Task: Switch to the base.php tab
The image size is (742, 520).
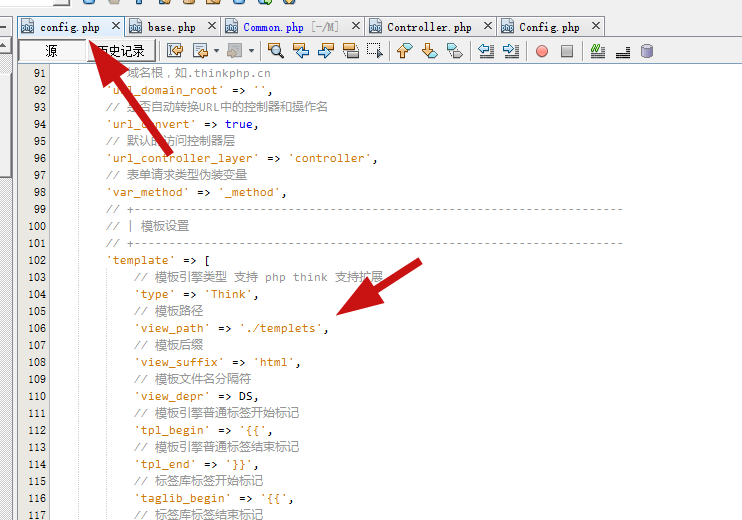Action: click(x=172, y=27)
